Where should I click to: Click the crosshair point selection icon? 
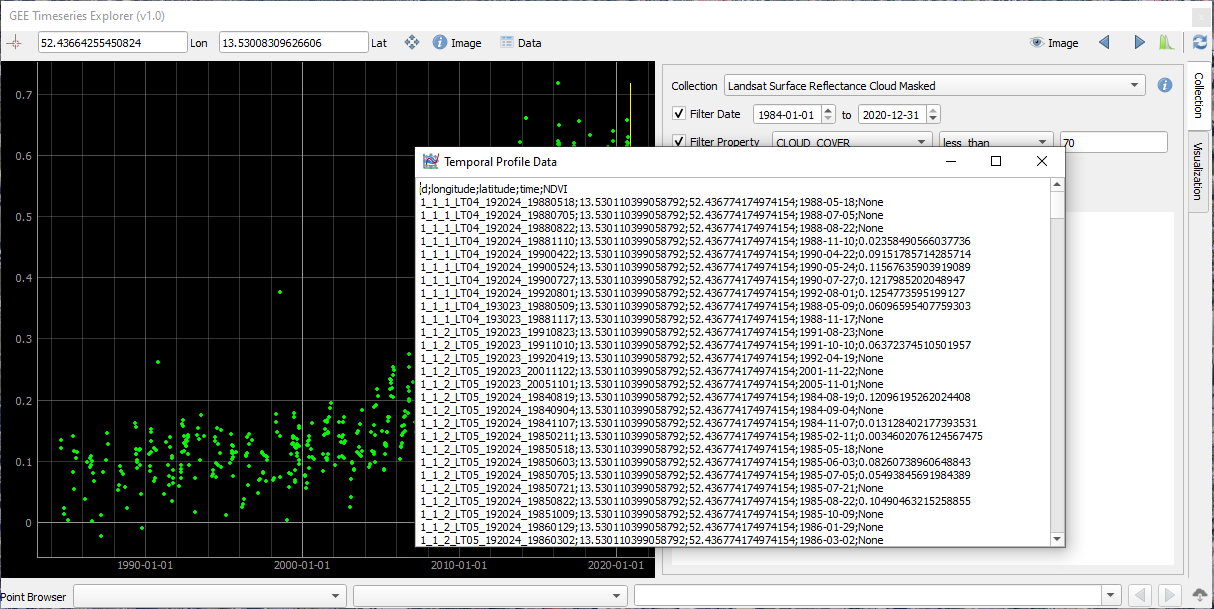coord(14,43)
